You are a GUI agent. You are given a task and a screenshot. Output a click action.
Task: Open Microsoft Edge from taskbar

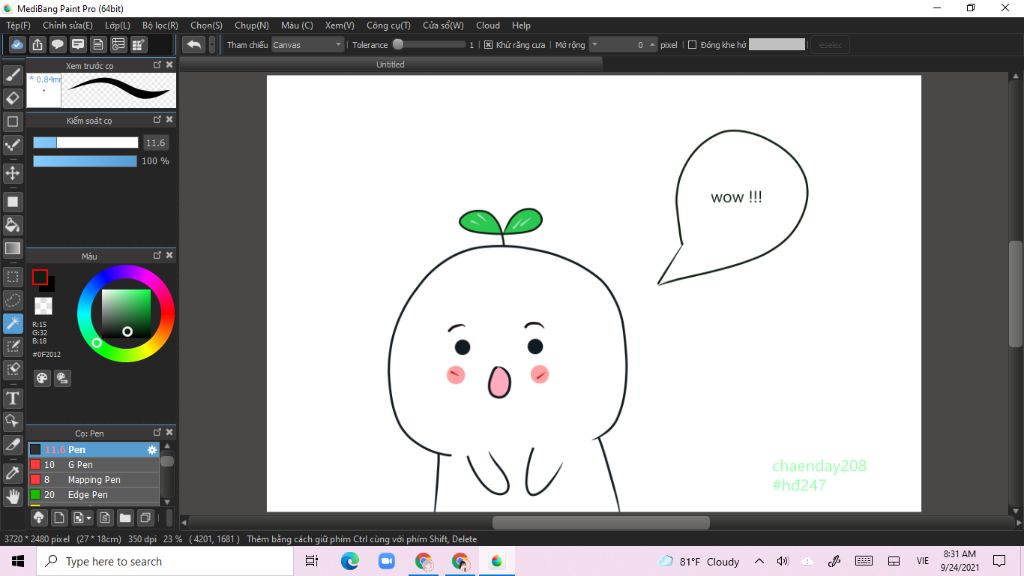349,561
